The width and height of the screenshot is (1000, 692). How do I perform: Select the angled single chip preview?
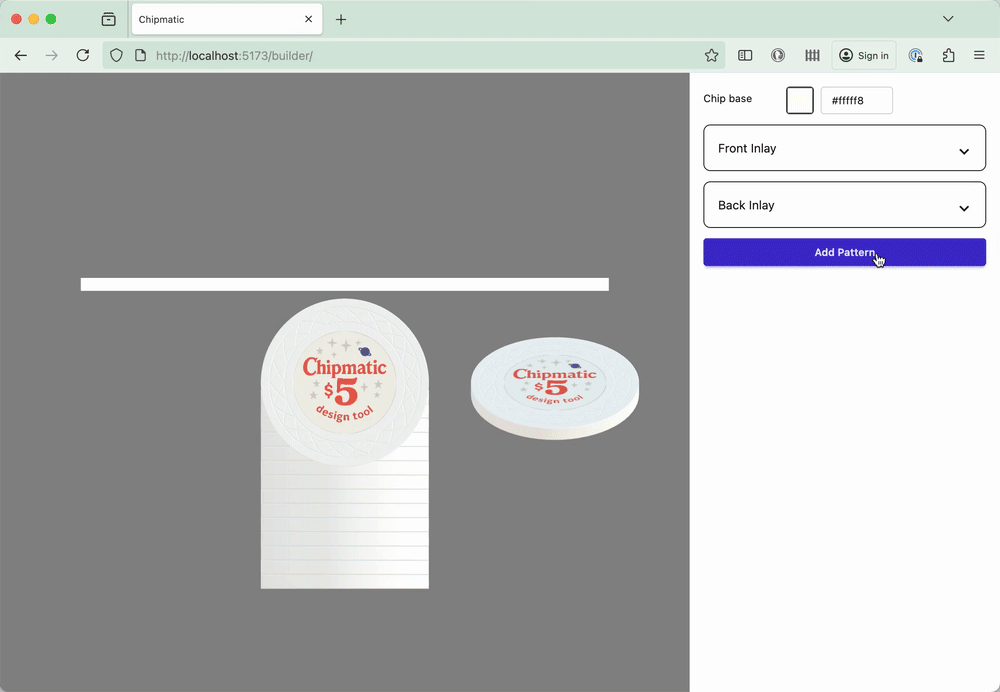[x=555, y=388]
